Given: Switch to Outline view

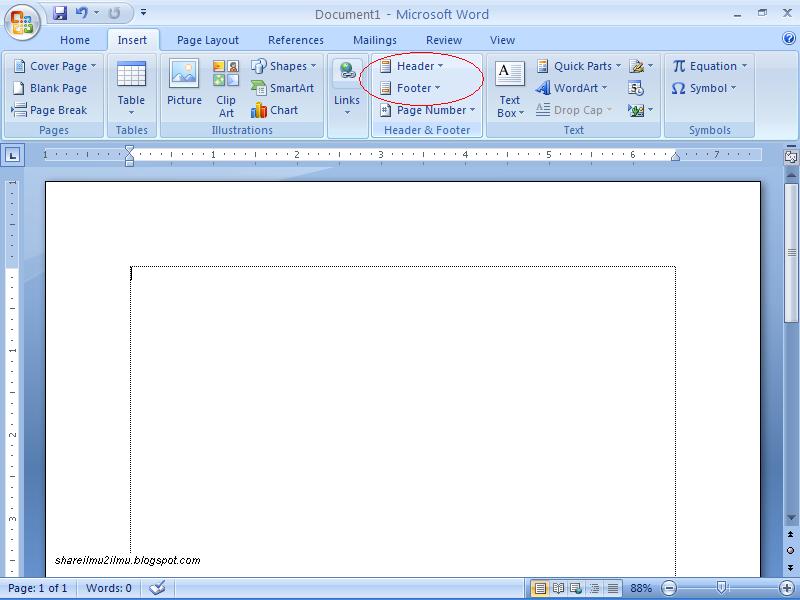Looking at the screenshot, I should 594,588.
